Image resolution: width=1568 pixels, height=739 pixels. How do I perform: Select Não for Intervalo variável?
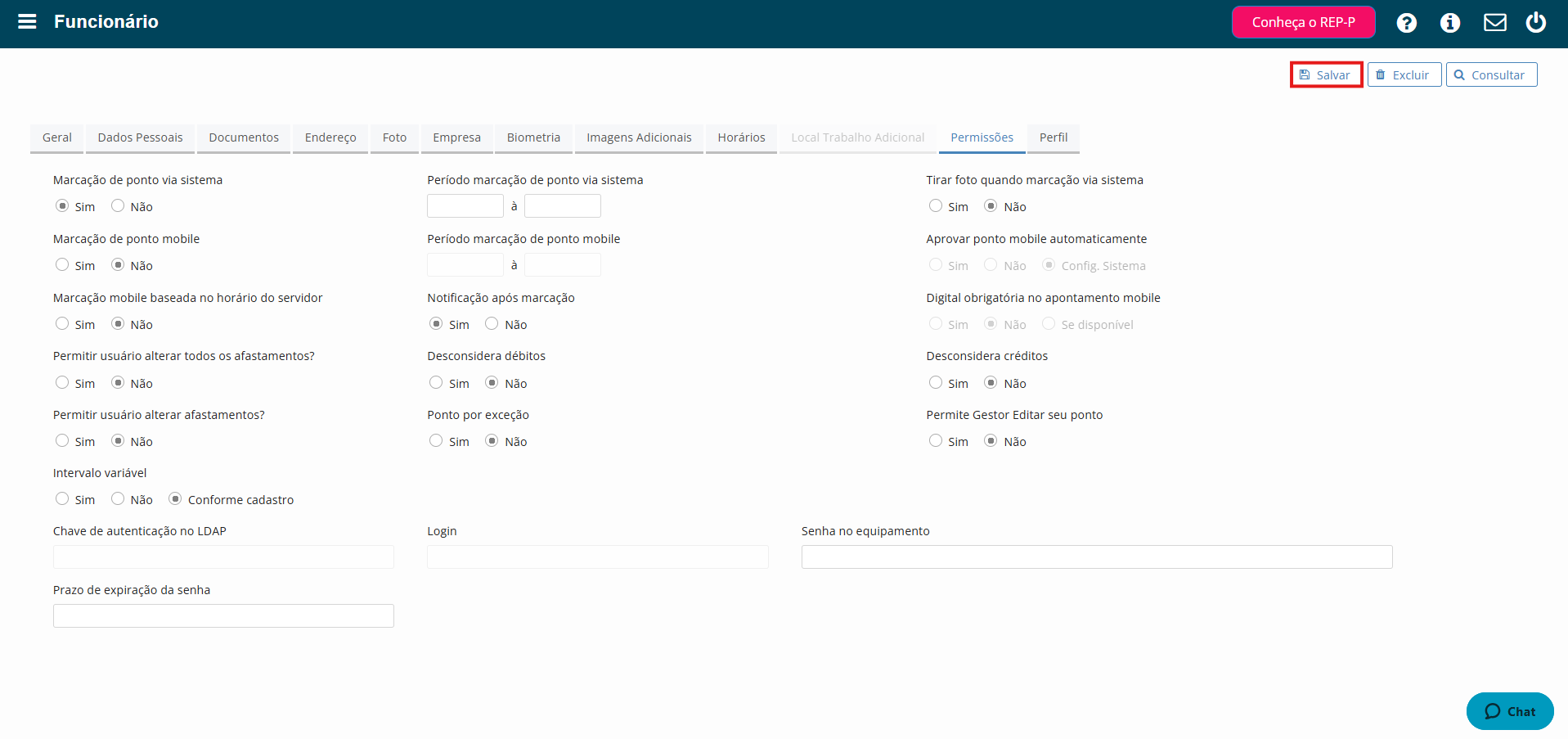[118, 499]
